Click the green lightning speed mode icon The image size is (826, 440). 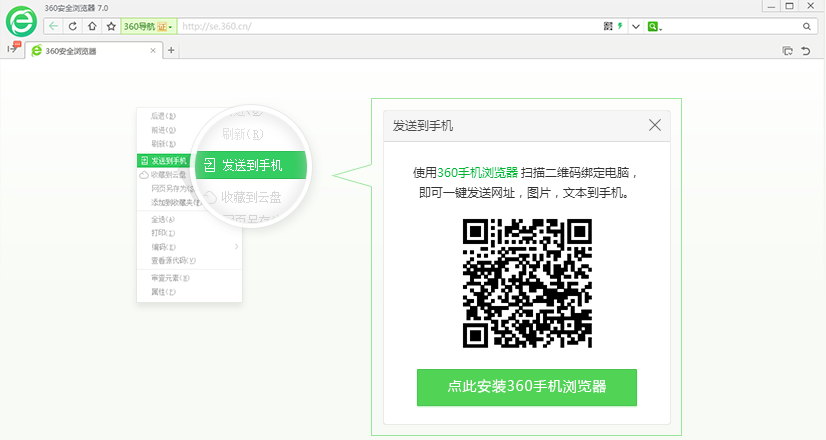619,26
